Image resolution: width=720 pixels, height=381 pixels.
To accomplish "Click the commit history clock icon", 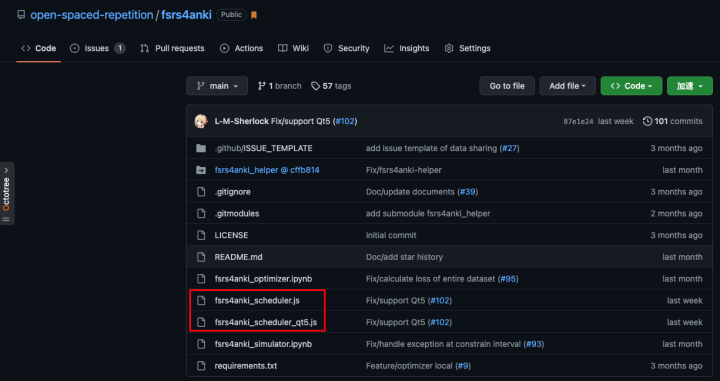I will (x=647, y=121).
